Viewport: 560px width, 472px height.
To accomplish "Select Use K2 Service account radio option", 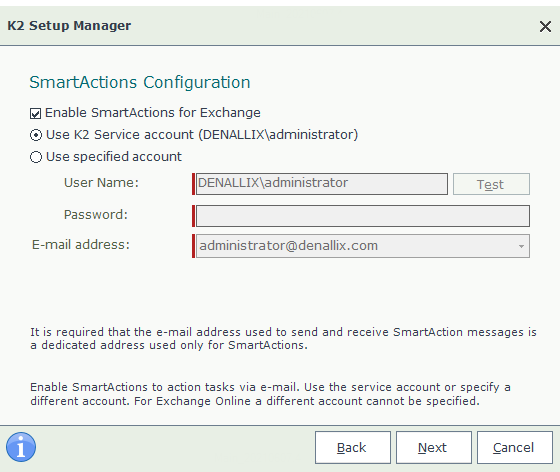I will [x=36, y=135].
